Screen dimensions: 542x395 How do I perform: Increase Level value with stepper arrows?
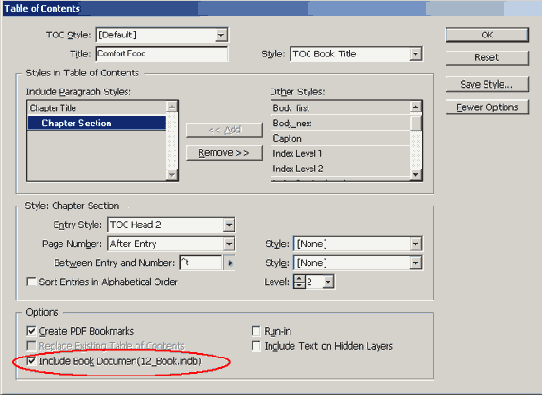point(299,278)
